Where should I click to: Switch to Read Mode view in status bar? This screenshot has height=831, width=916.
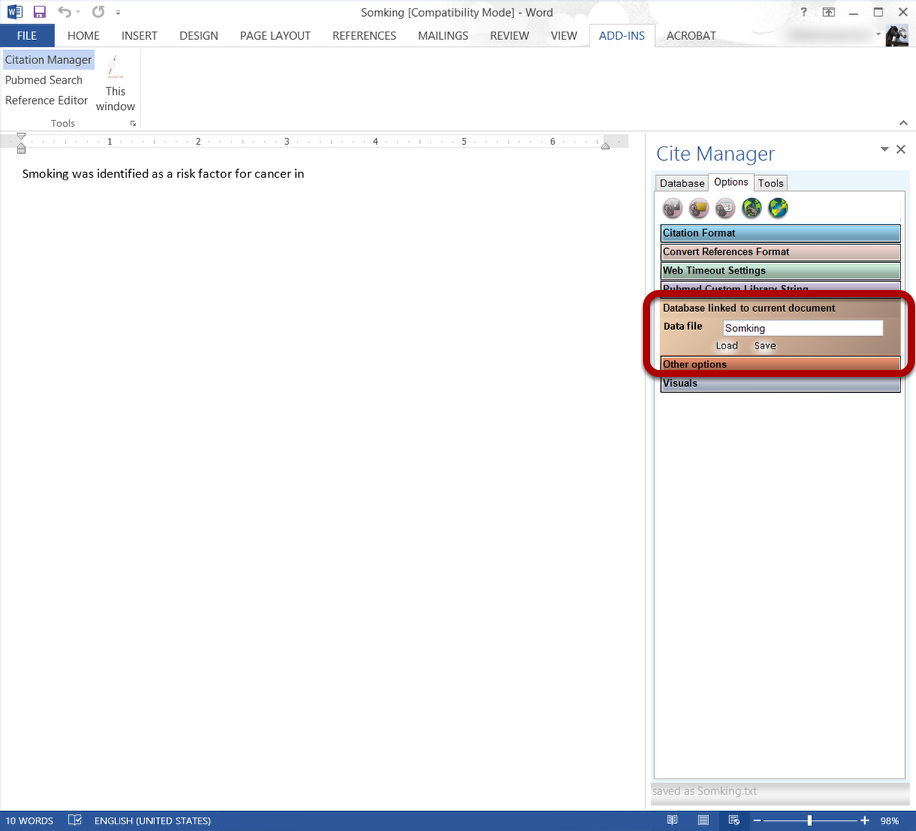pos(672,821)
